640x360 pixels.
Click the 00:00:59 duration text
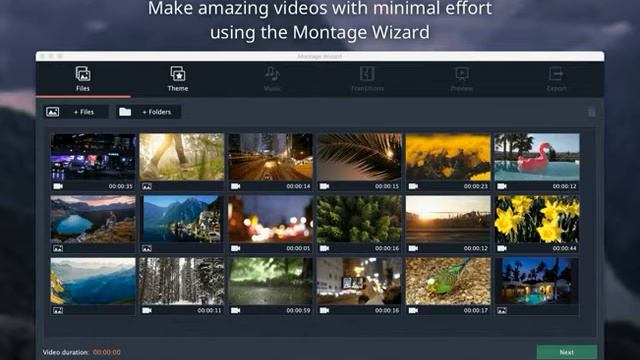[298, 310]
